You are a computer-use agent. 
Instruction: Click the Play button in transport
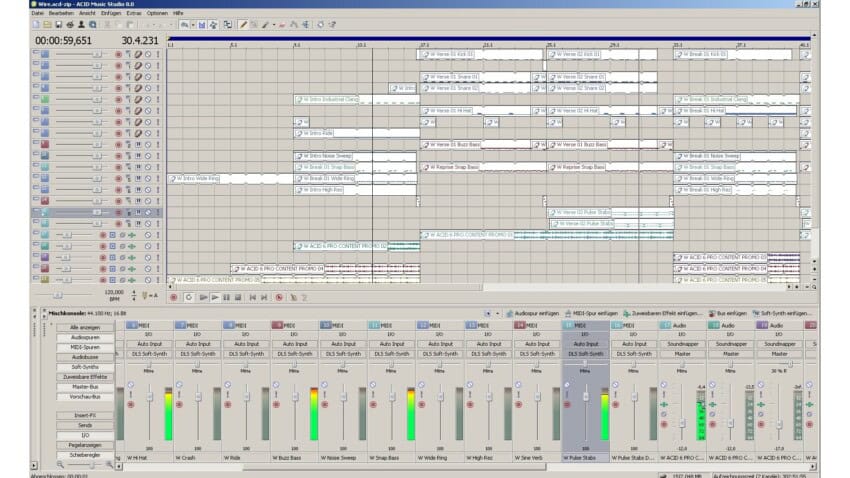215,297
